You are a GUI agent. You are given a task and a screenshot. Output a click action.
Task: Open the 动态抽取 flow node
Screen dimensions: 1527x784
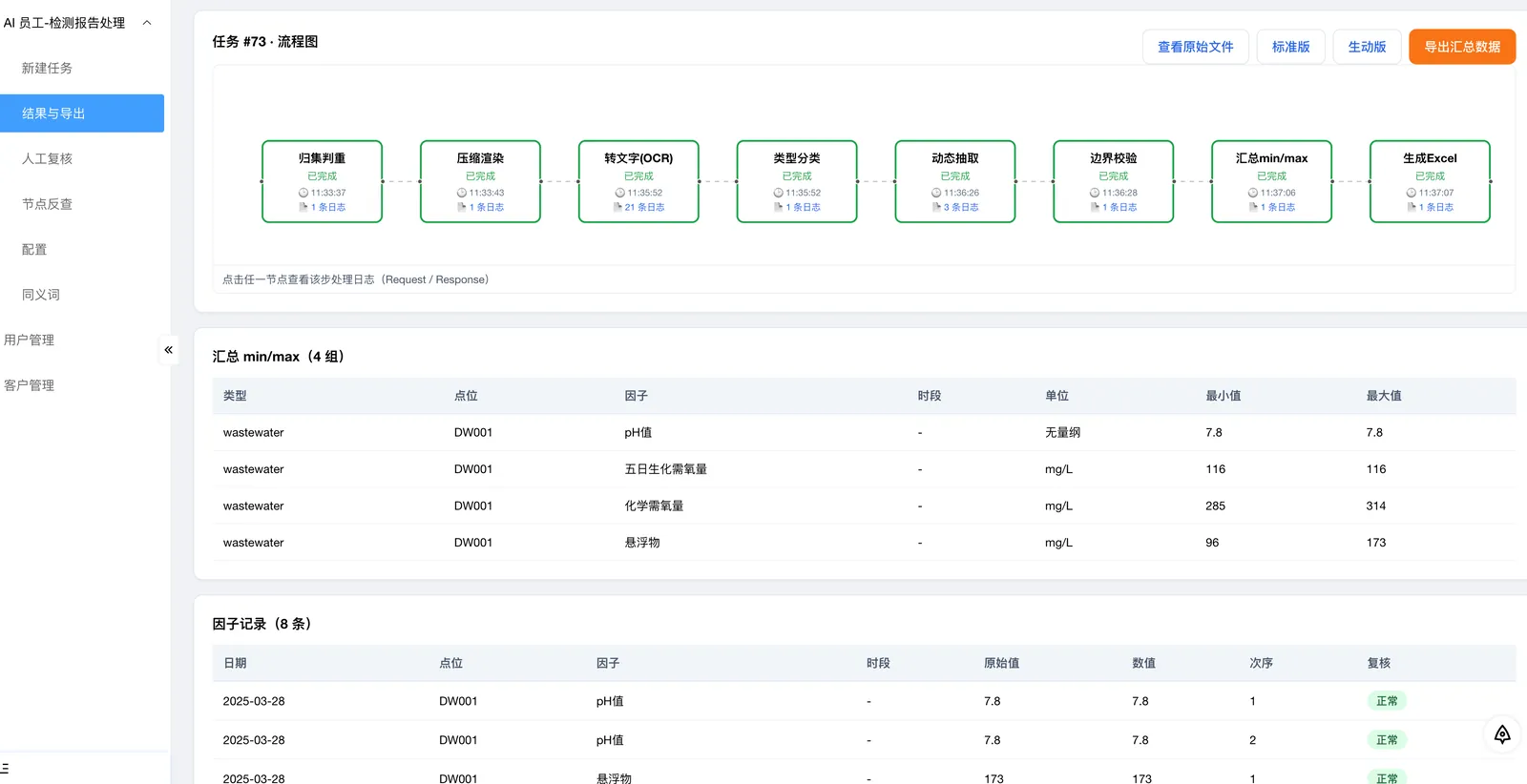pyautogui.click(x=955, y=181)
